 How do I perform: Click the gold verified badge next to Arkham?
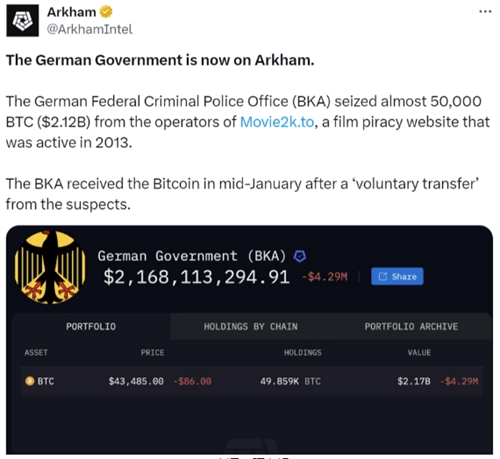(106, 12)
